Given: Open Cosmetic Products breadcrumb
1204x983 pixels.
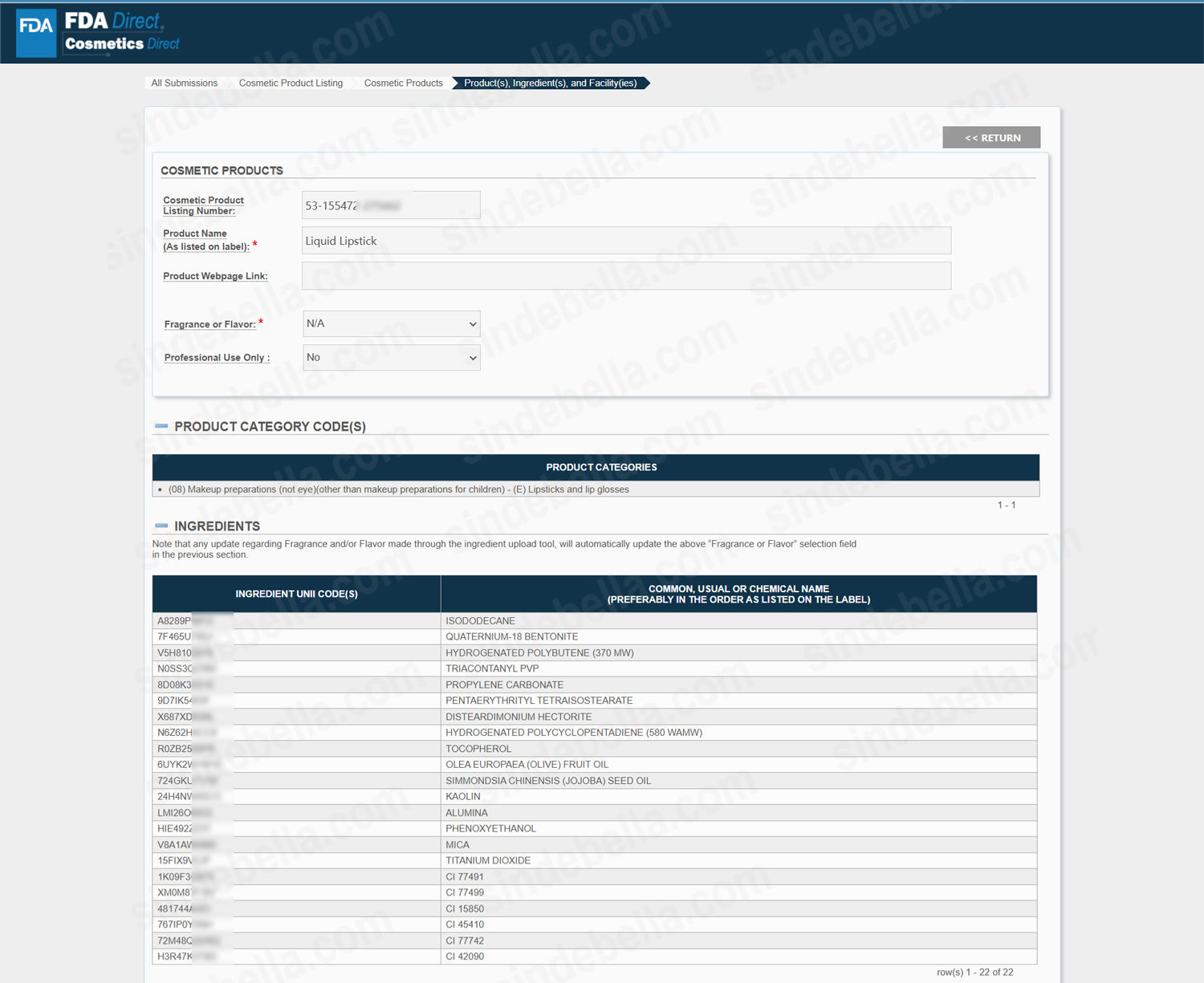Looking at the screenshot, I should click(404, 83).
